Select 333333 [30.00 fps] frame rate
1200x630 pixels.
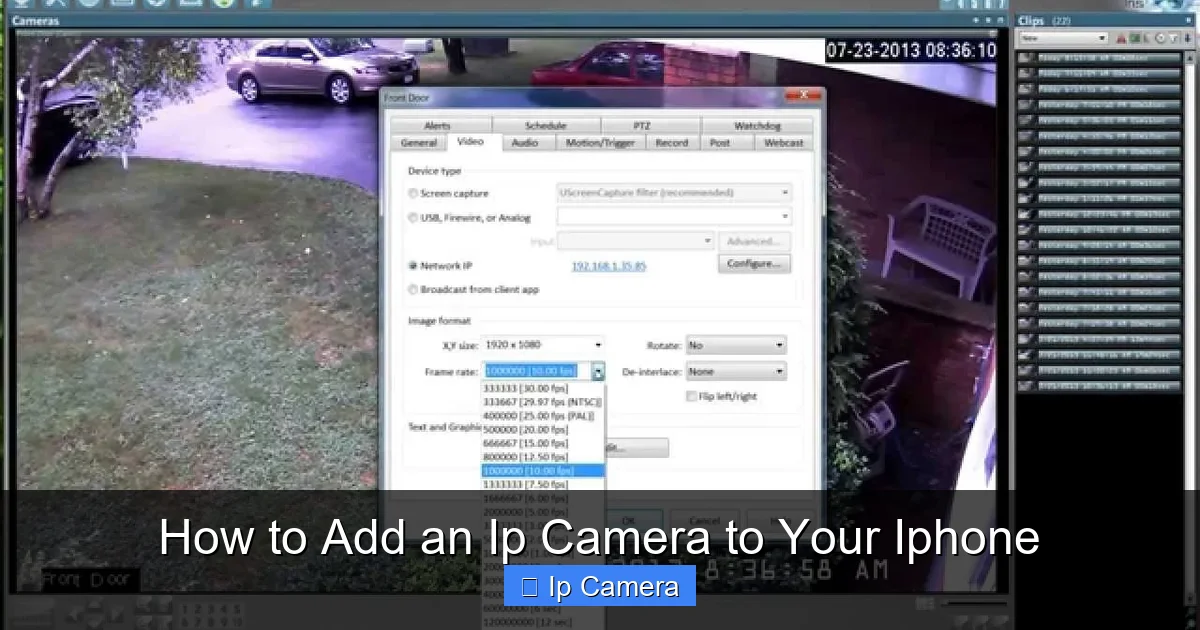click(543, 388)
